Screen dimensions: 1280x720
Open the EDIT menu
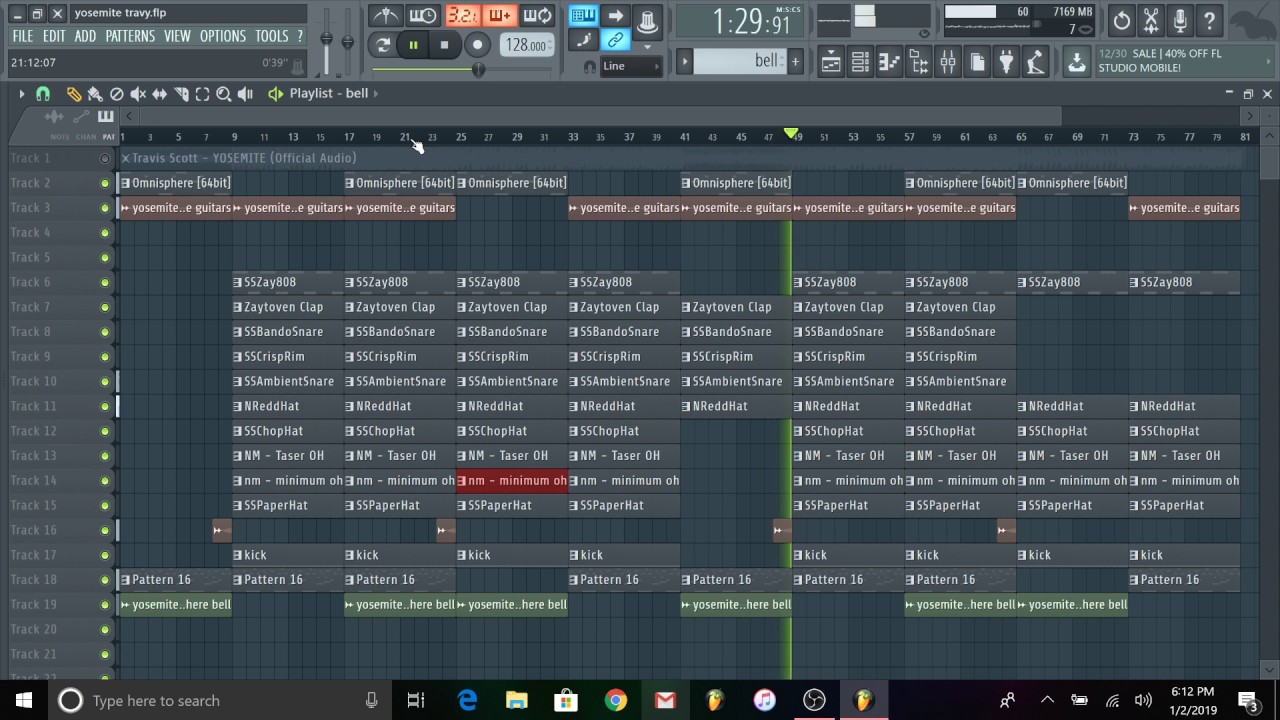tap(54, 36)
